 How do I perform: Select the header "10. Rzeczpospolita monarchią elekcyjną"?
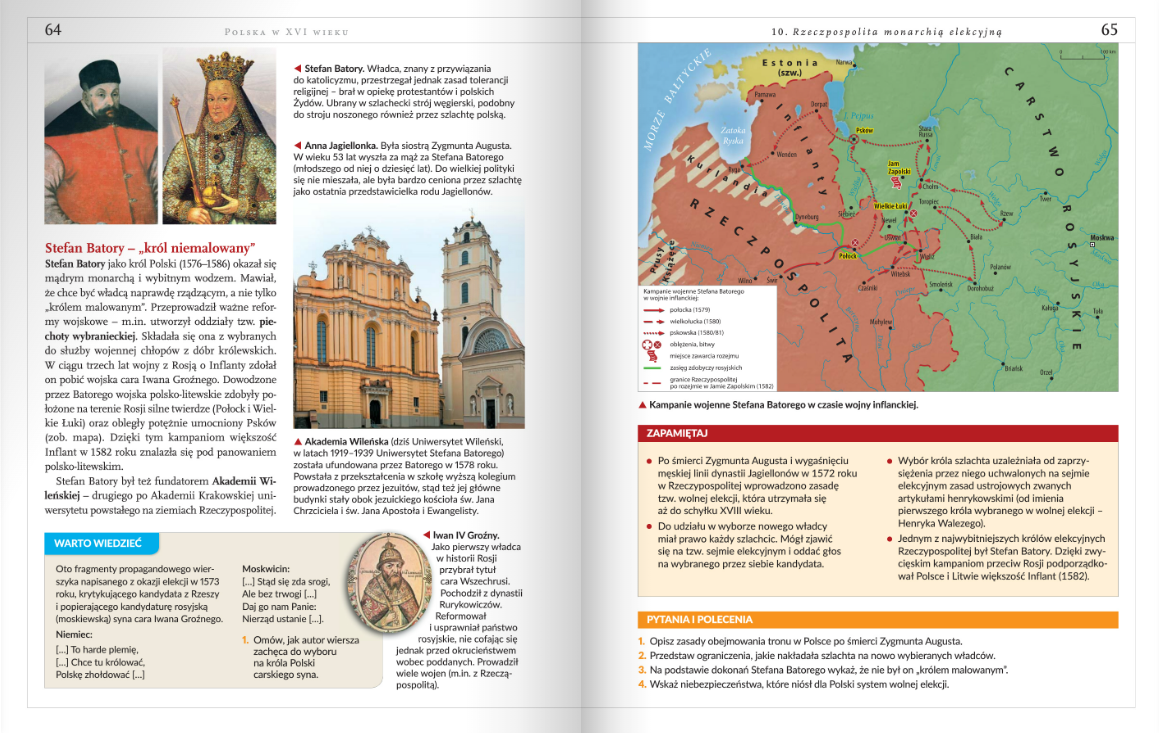[x=886, y=32]
